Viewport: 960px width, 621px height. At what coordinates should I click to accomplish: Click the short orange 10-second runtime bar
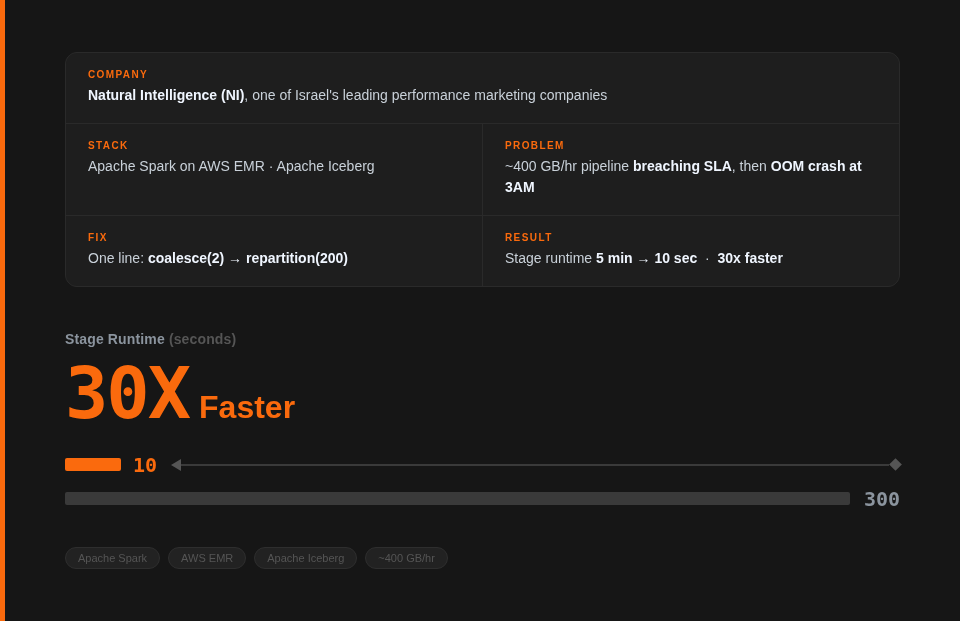click(93, 465)
